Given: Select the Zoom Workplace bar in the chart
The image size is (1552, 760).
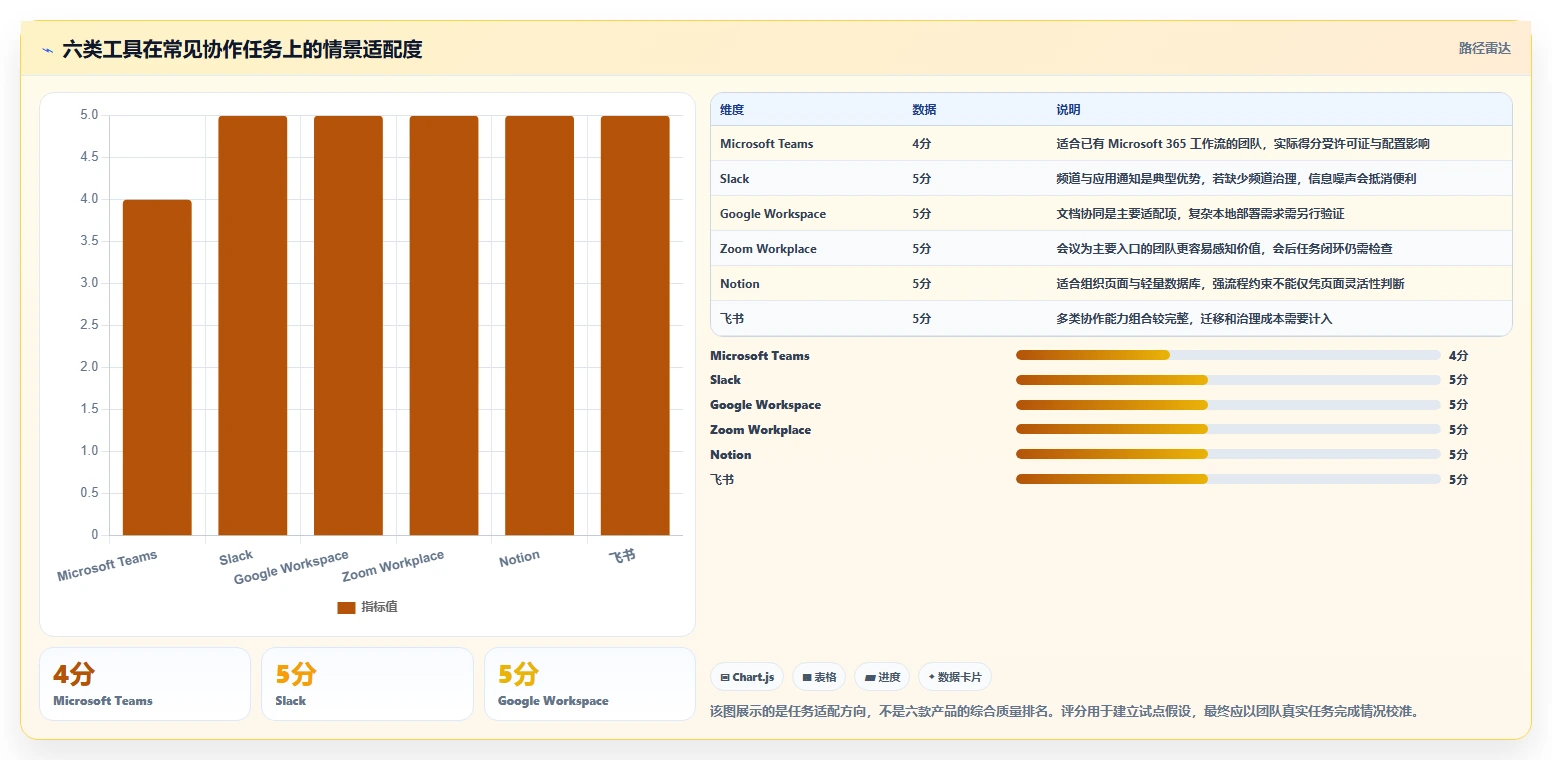Looking at the screenshot, I should pyautogui.click(x=444, y=325).
